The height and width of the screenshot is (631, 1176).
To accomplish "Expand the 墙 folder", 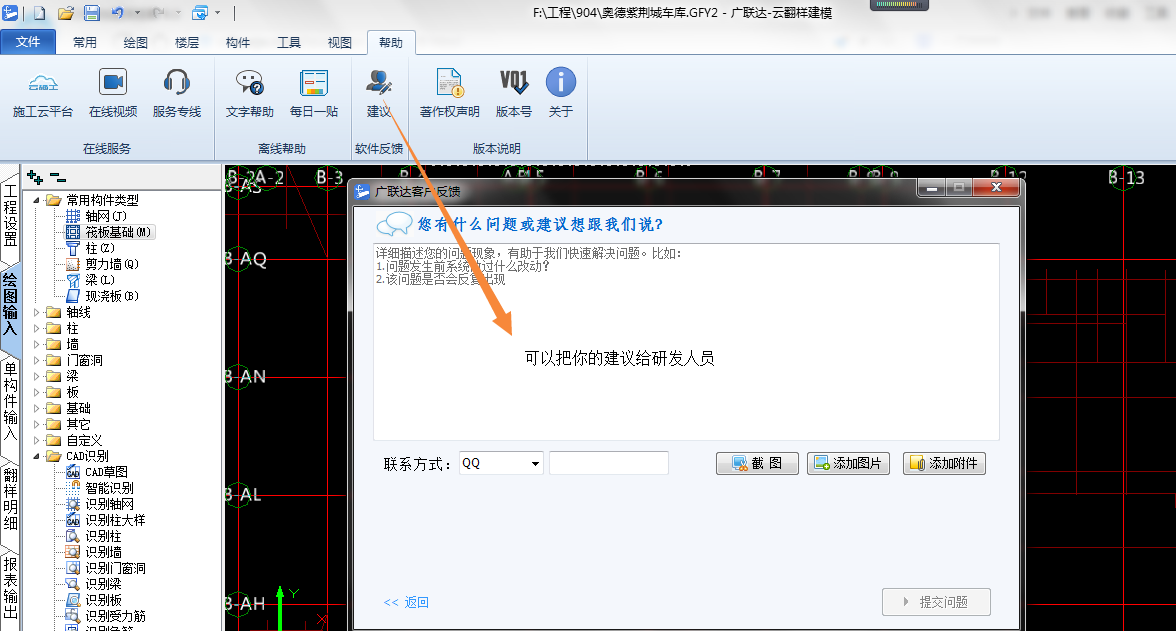I will click(x=36, y=344).
